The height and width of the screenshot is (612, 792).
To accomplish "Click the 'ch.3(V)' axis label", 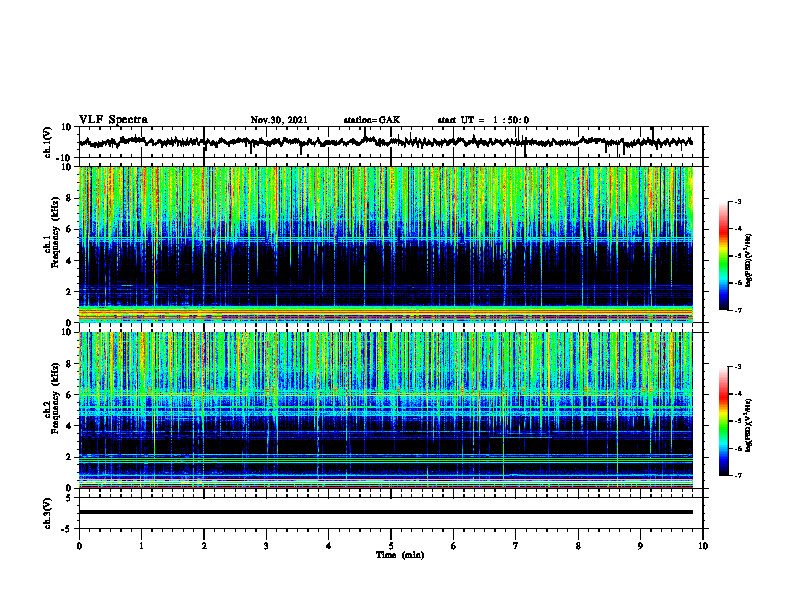I will (48, 513).
